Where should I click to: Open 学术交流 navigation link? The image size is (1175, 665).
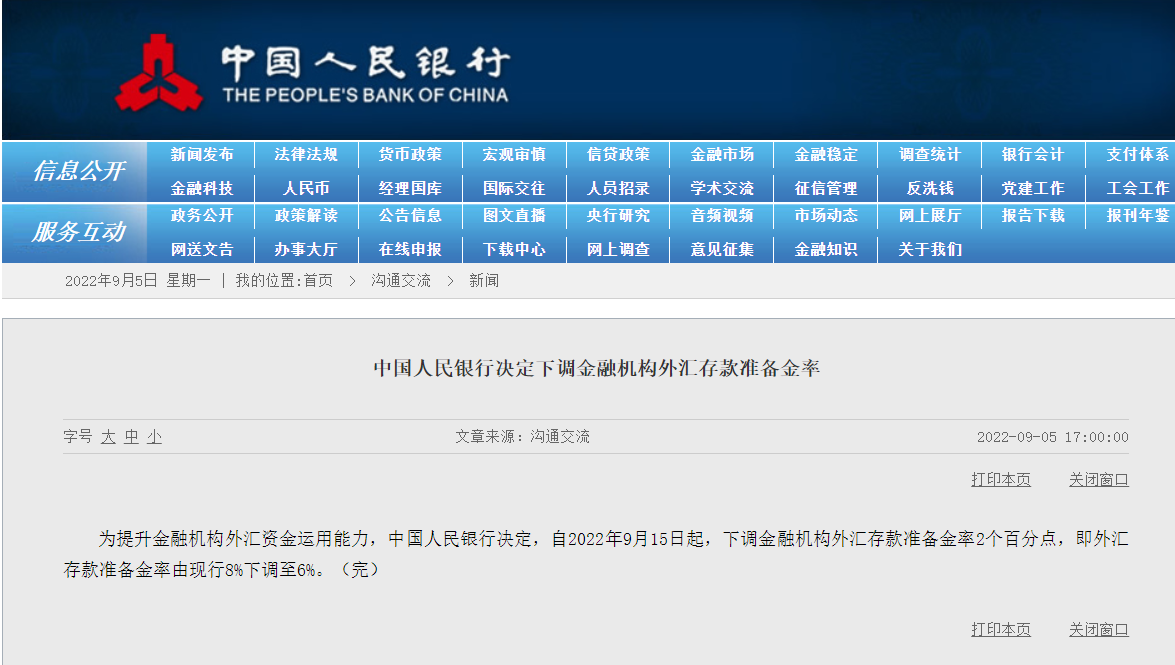click(722, 188)
